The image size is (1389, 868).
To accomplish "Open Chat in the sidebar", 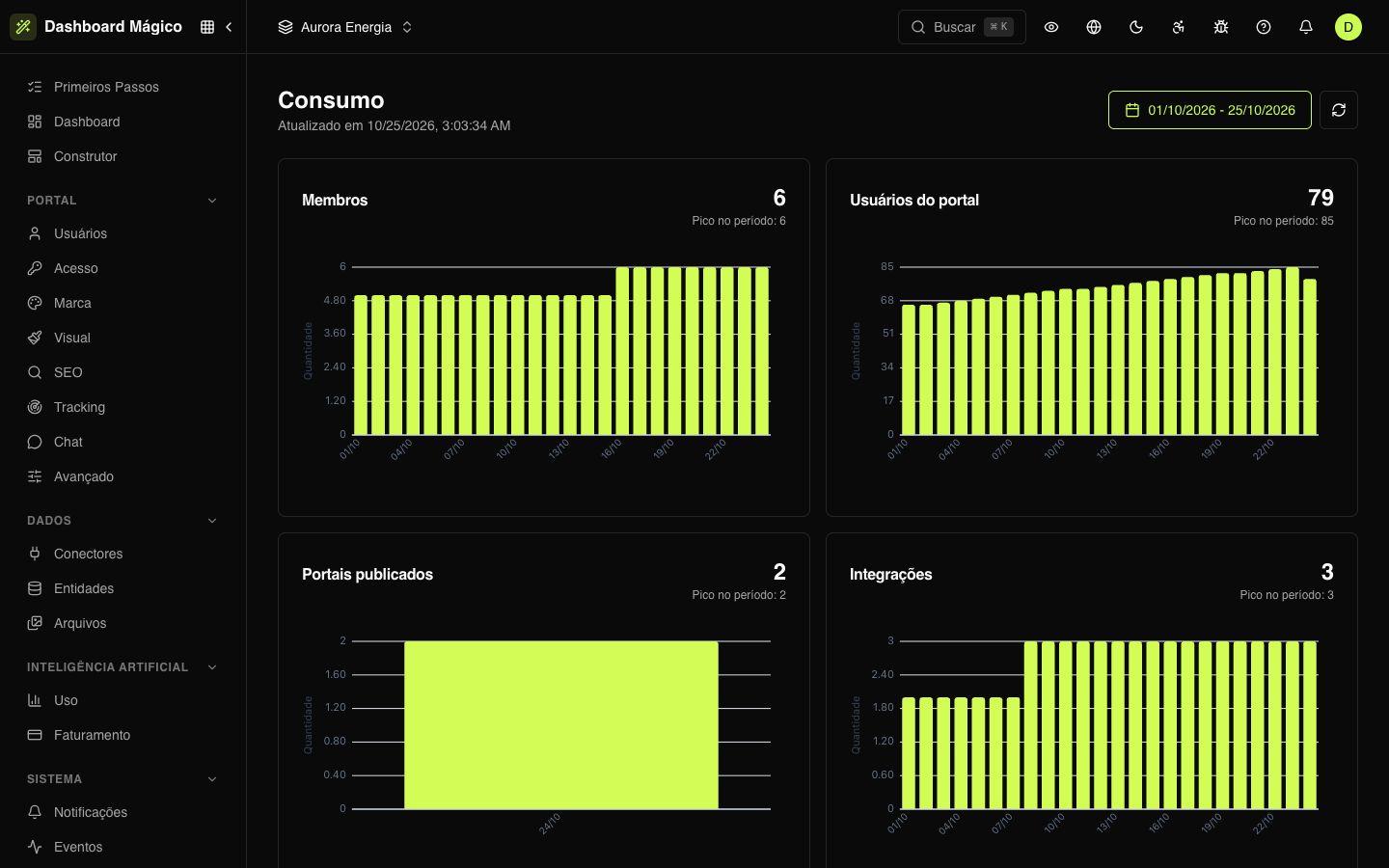I will (x=123, y=442).
